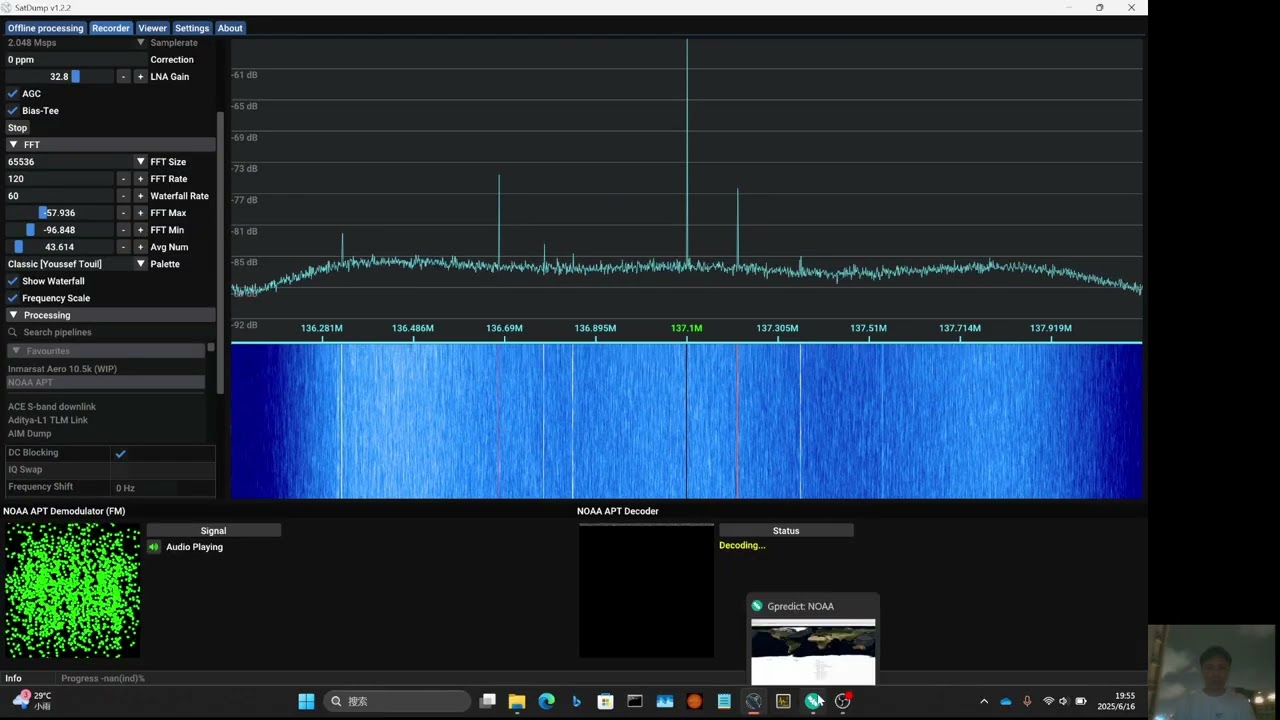Viewport: 1280px width, 720px height.
Task: Open the Palette dropdown
Action: (141, 264)
